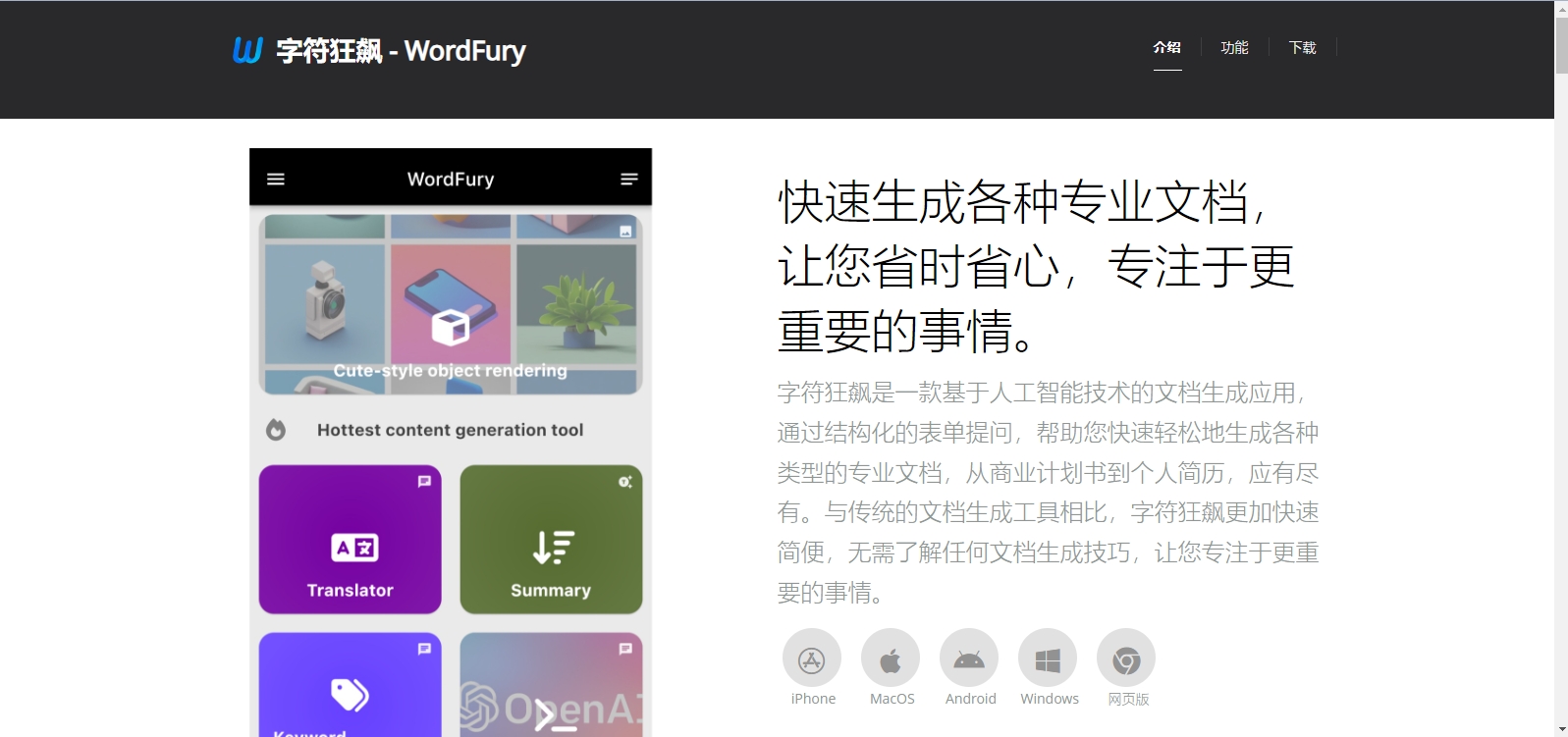The width and height of the screenshot is (1568, 737).
Task: Click the cube icon on the rendering banner
Action: click(451, 327)
